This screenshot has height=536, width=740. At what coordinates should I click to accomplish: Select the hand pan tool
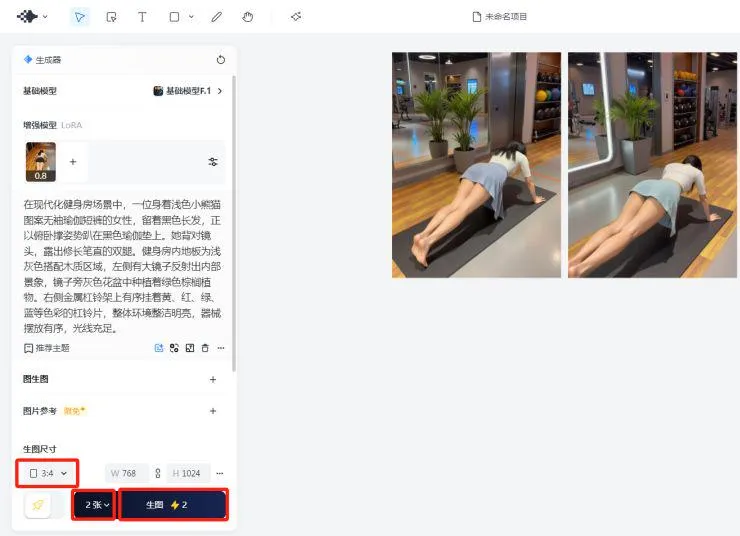[x=248, y=17]
